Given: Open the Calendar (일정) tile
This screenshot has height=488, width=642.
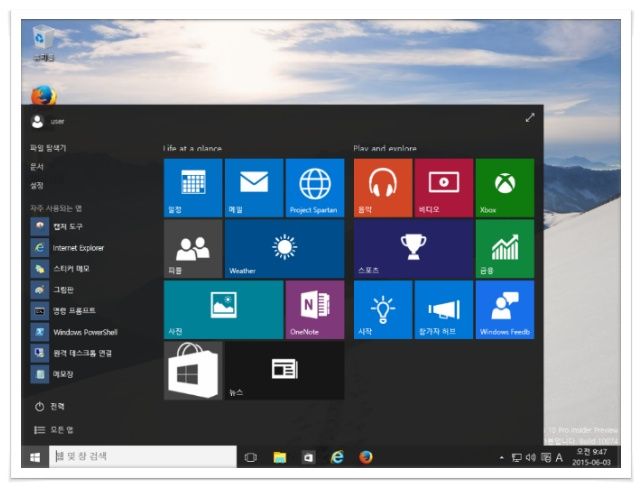Looking at the screenshot, I should point(193,188).
